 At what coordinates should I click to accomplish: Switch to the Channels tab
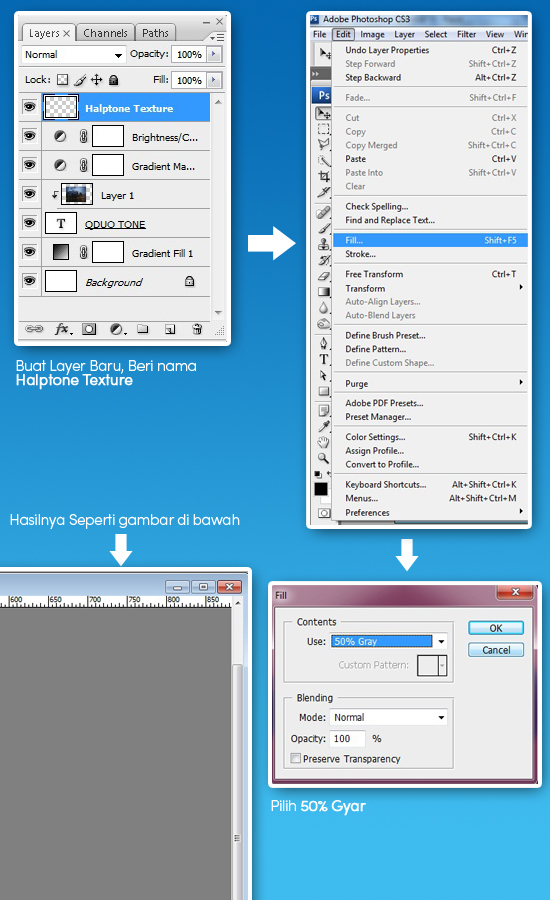(x=105, y=33)
